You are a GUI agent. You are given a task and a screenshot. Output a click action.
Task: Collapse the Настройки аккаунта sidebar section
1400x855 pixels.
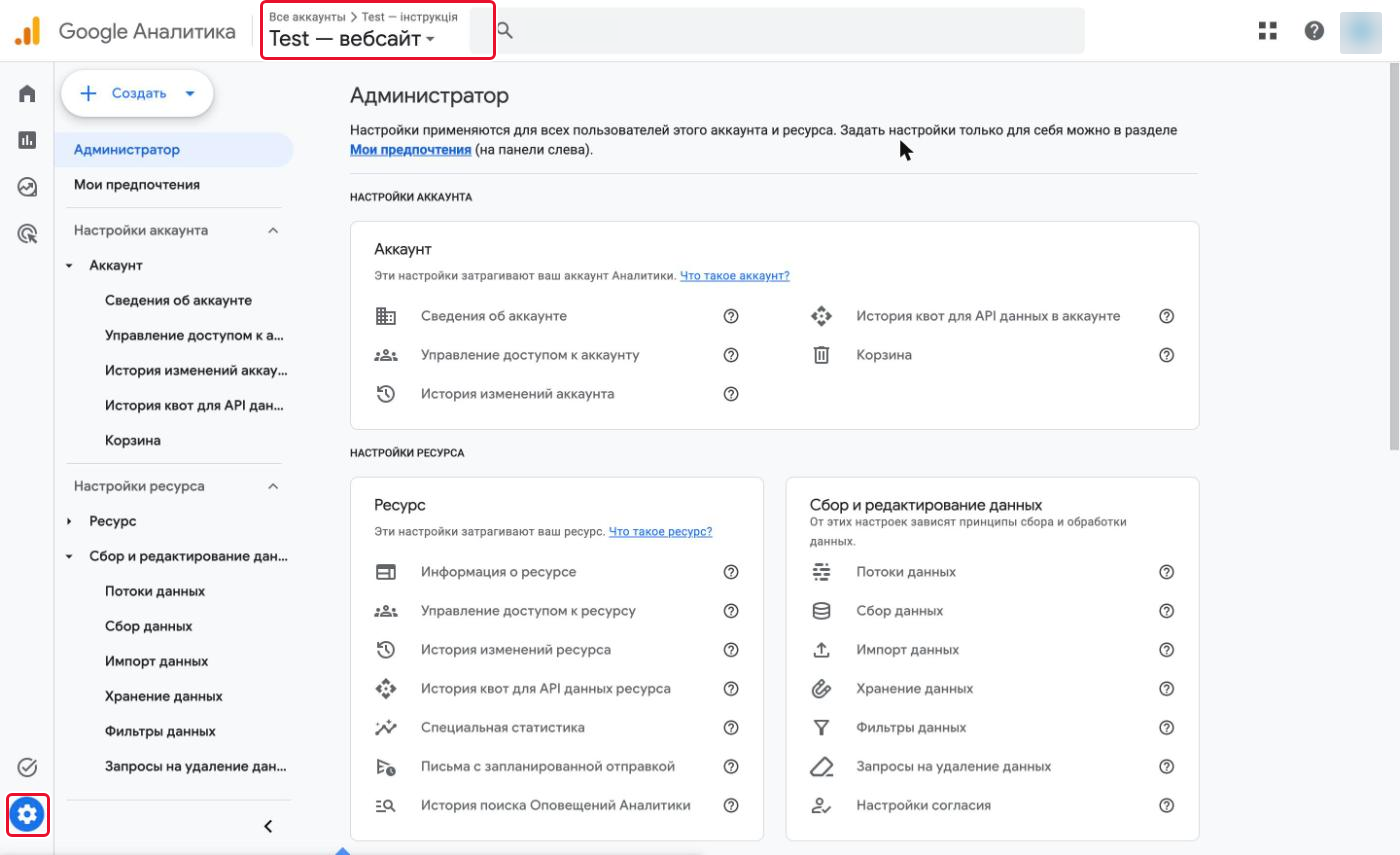273,230
